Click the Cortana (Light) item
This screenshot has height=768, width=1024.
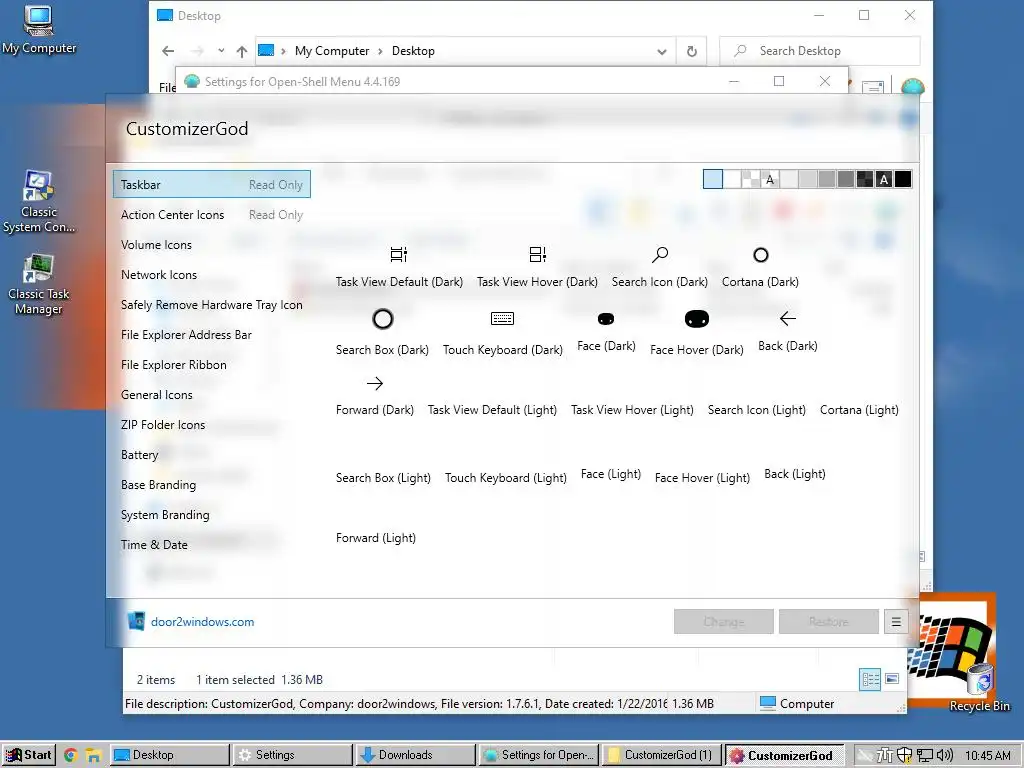coord(859,409)
